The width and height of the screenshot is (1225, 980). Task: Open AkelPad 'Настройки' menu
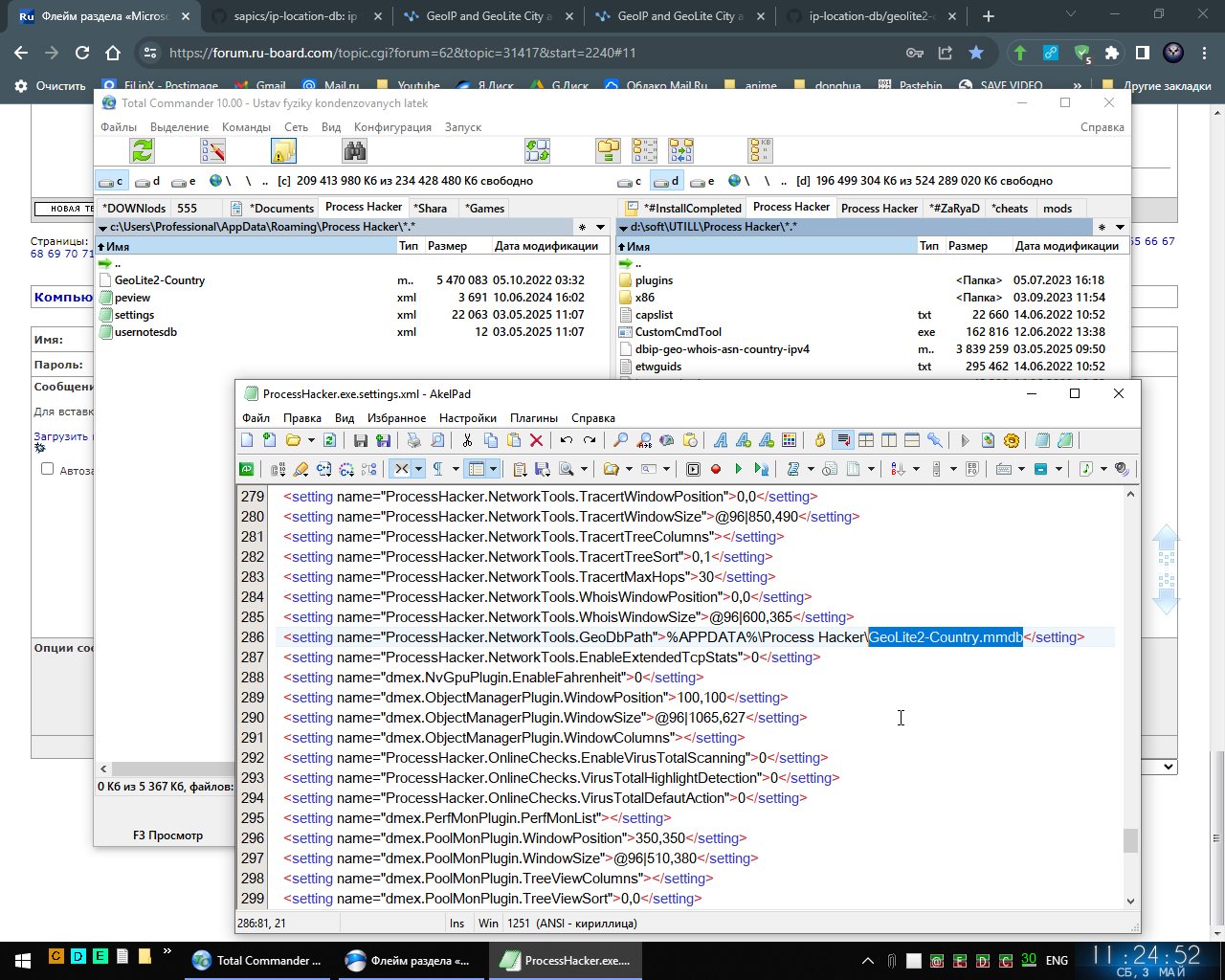coord(468,418)
